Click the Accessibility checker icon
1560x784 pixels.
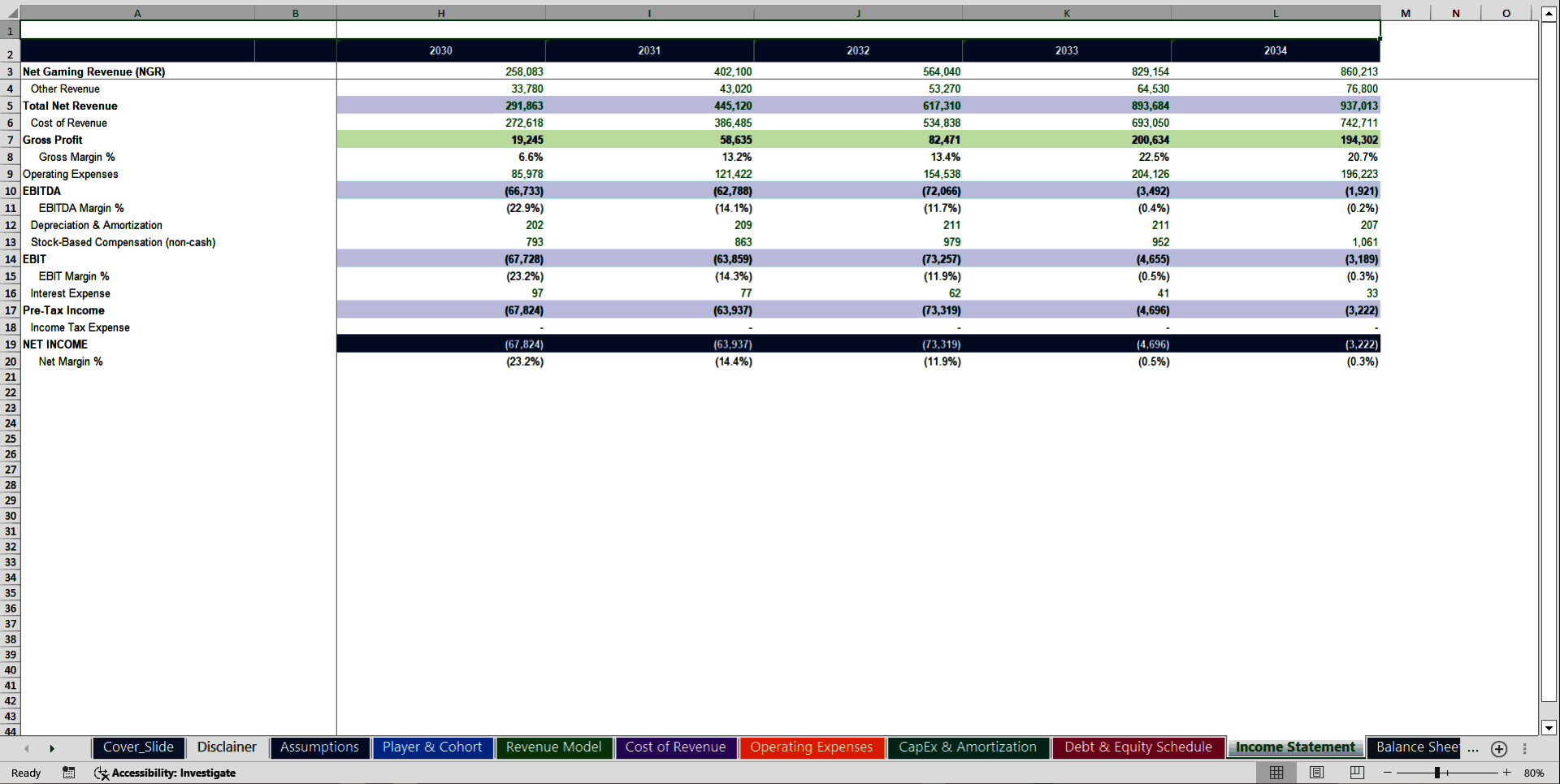(102, 773)
